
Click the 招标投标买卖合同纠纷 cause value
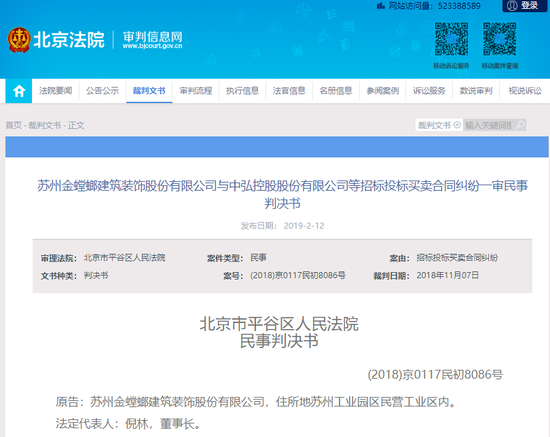[x=457, y=258]
